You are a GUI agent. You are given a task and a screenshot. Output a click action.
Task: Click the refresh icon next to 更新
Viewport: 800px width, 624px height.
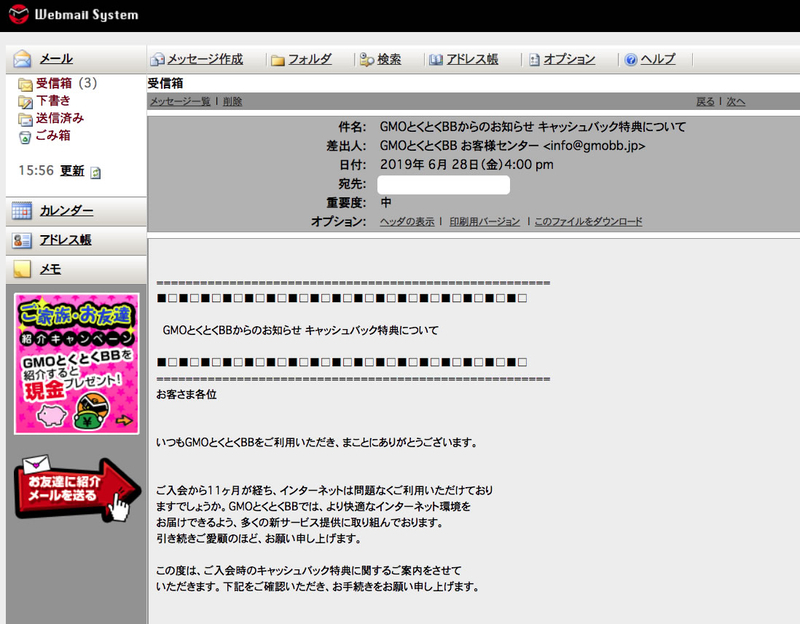(95, 172)
